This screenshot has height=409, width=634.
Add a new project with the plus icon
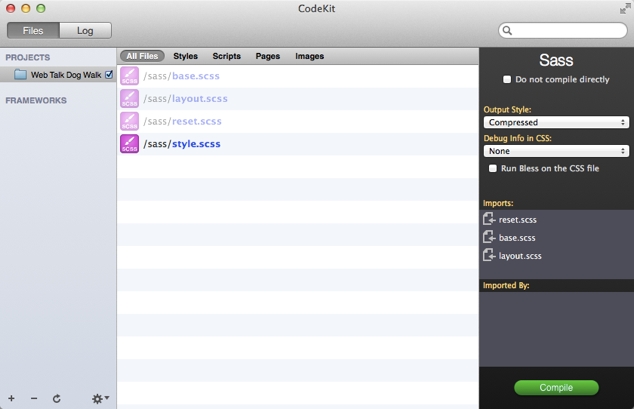(x=11, y=398)
